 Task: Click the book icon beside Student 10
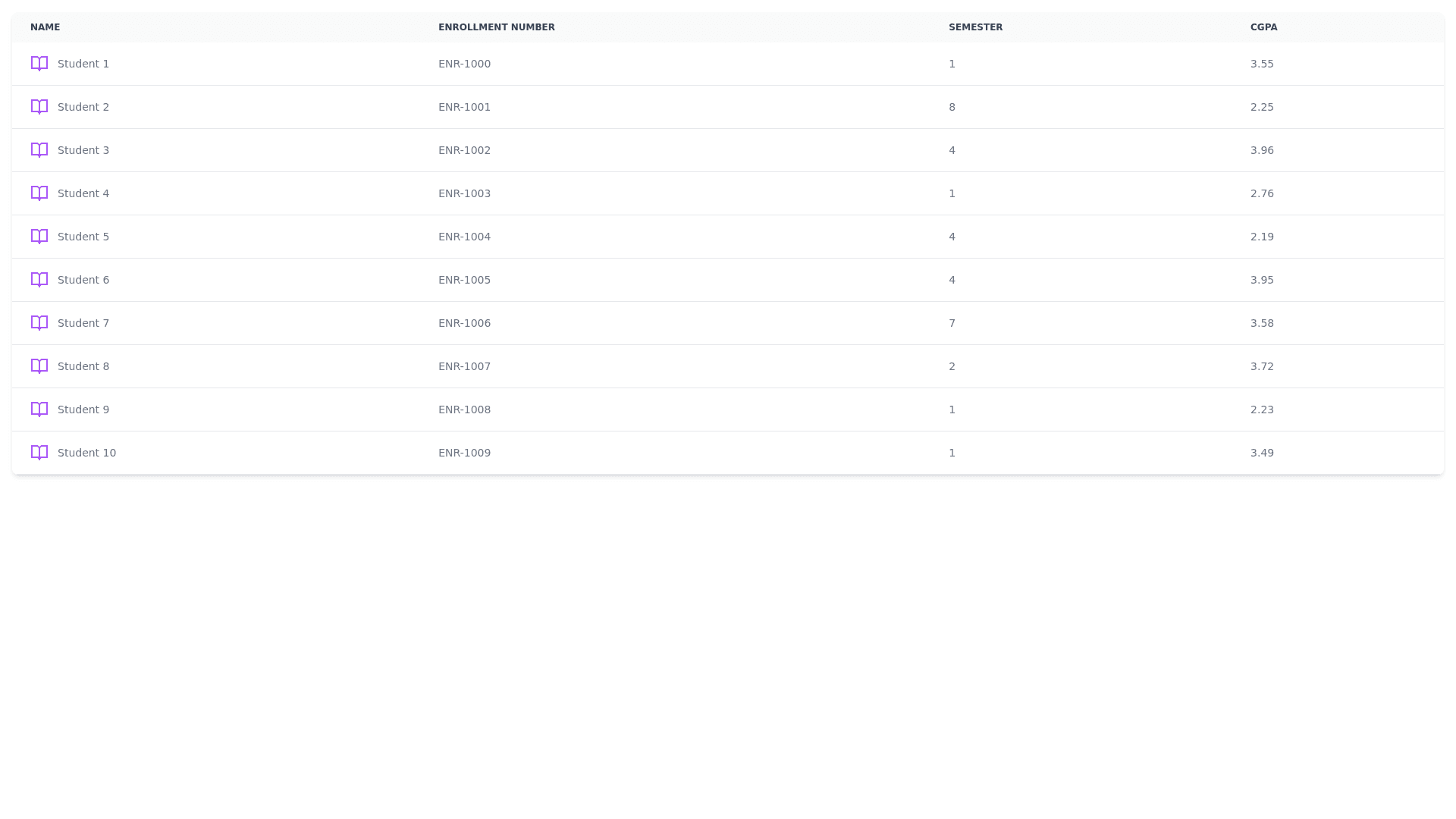[39, 453]
